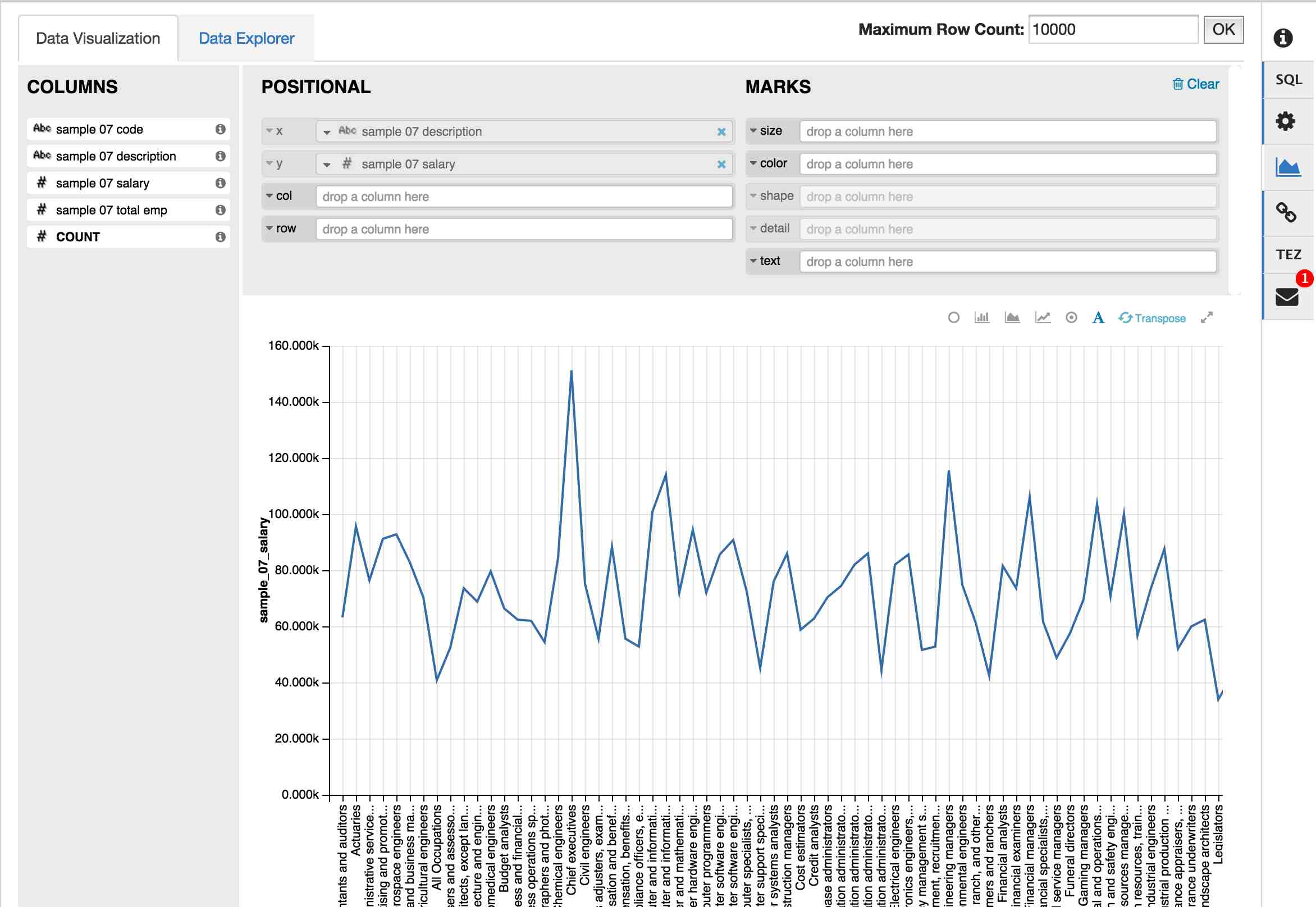Open the SQL tab in sidebar
The height and width of the screenshot is (907, 1316).
[1288, 80]
